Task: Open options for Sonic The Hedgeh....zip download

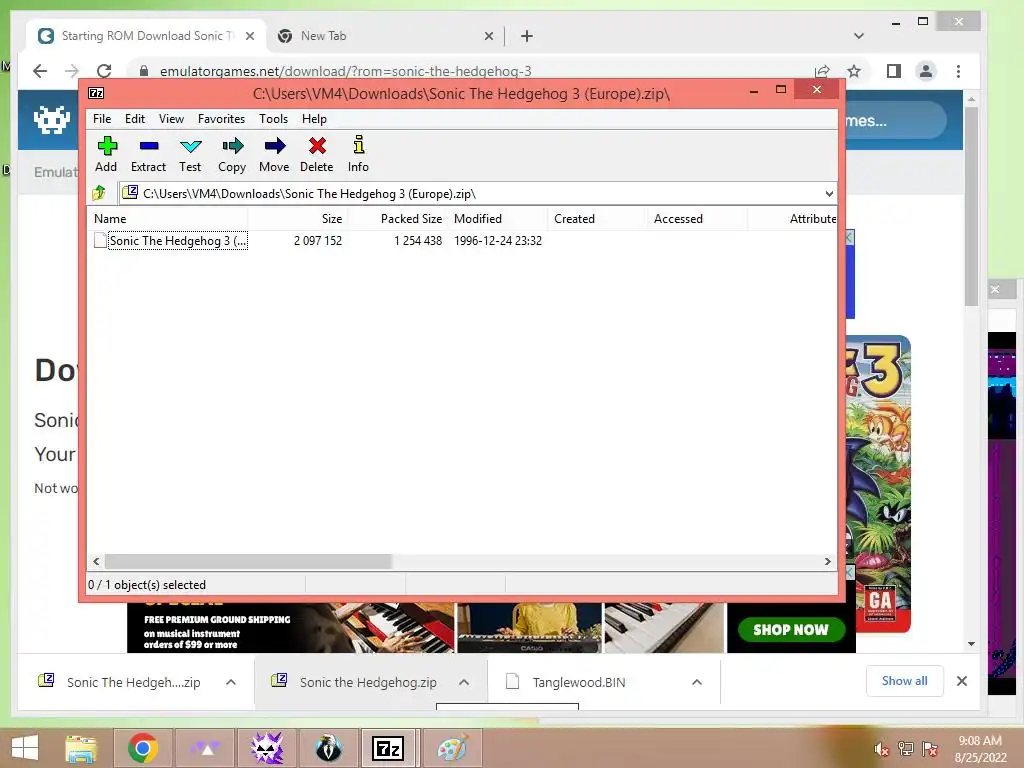Action: [231, 682]
